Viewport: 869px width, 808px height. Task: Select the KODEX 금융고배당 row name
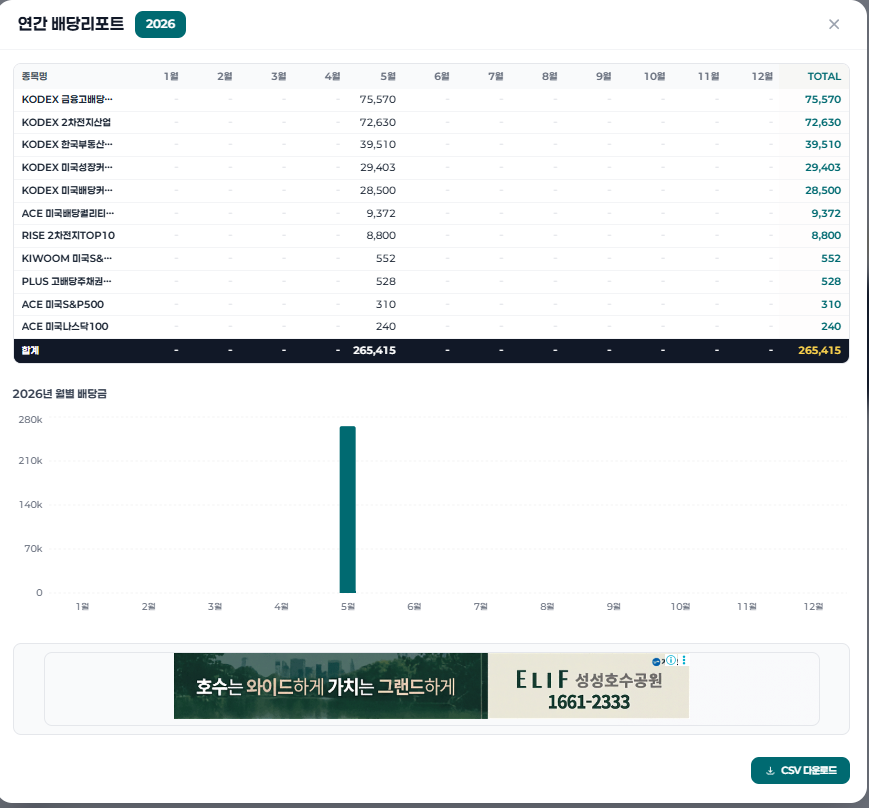tap(67, 99)
